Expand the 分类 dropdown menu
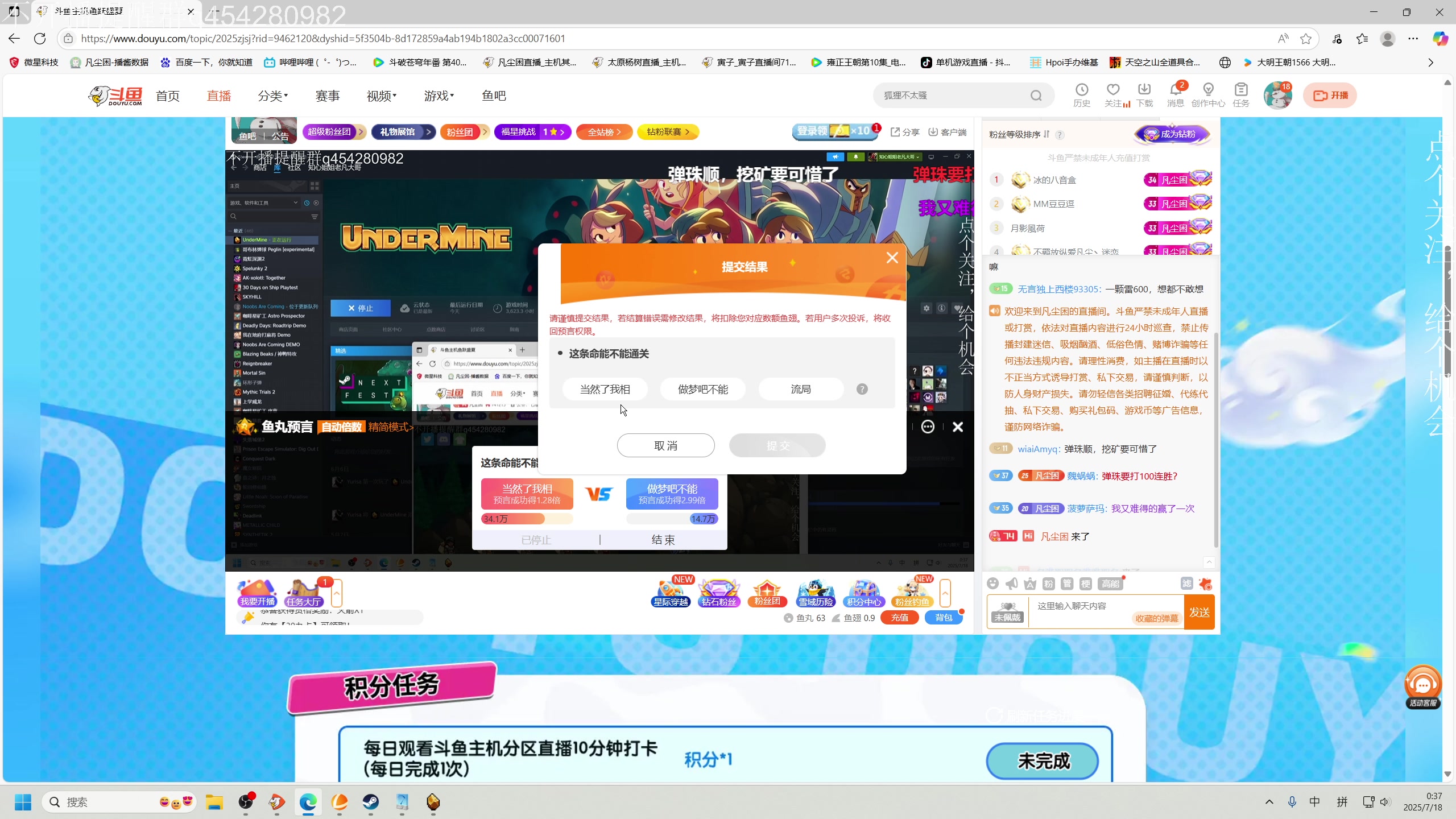 [x=272, y=96]
